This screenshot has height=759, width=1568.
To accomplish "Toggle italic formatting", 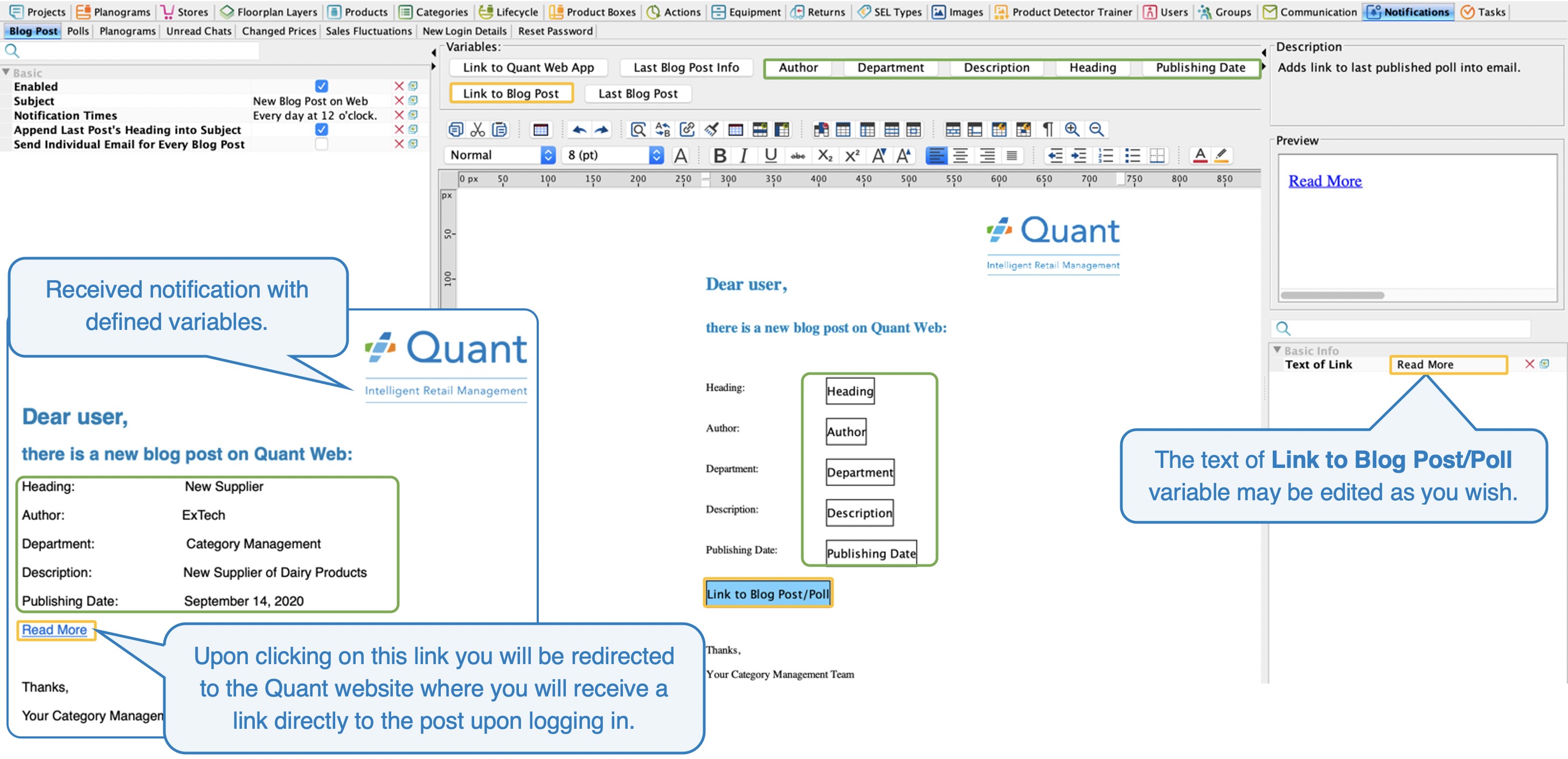I will click(x=744, y=156).
